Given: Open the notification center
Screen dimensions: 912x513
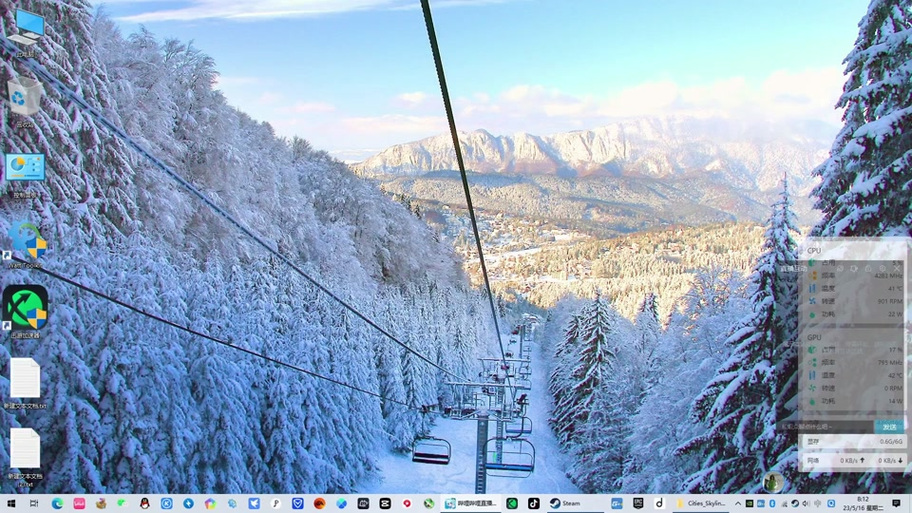Looking at the screenshot, I should click(896, 504).
